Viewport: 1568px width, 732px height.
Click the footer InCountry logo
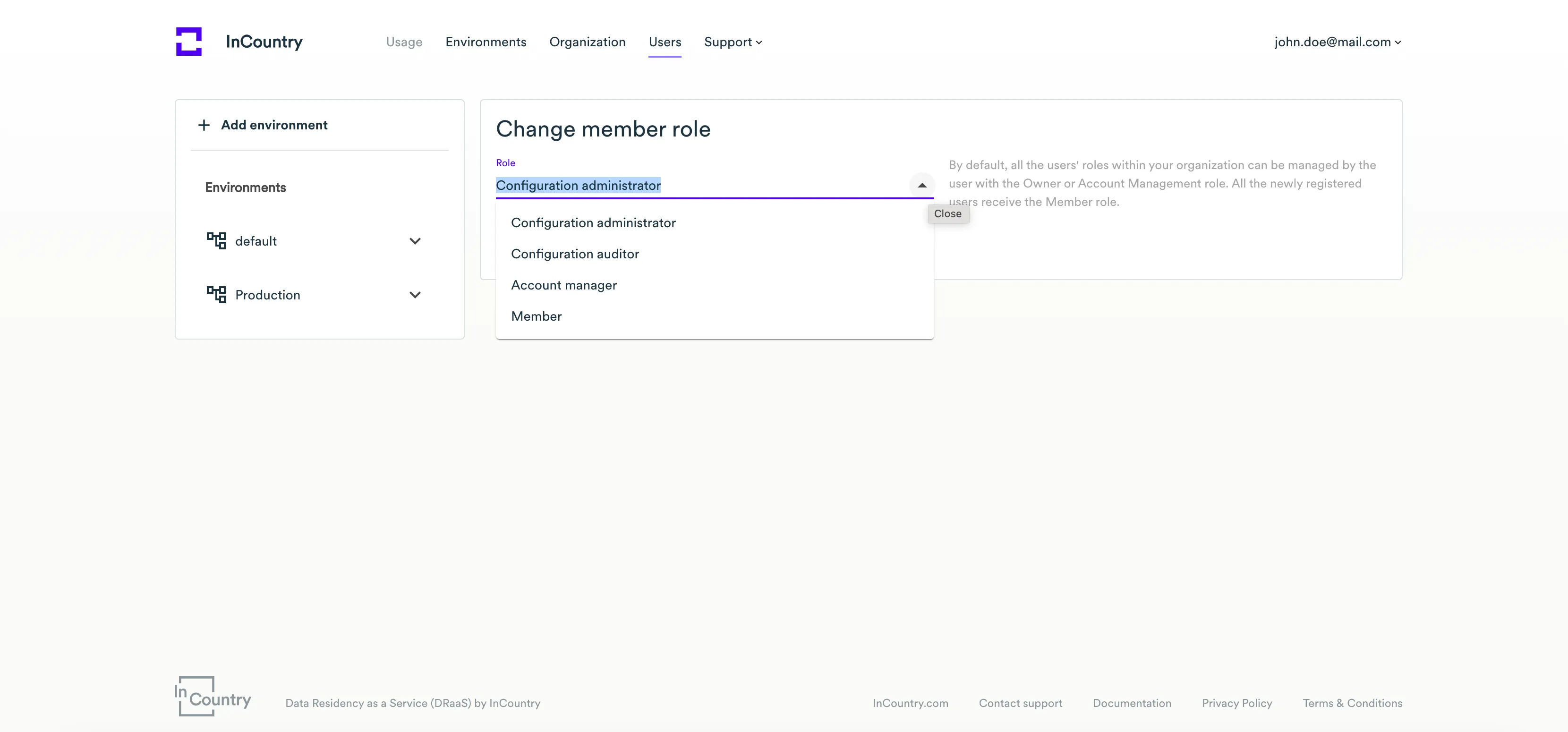pyautogui.click(x=213, y=696)
